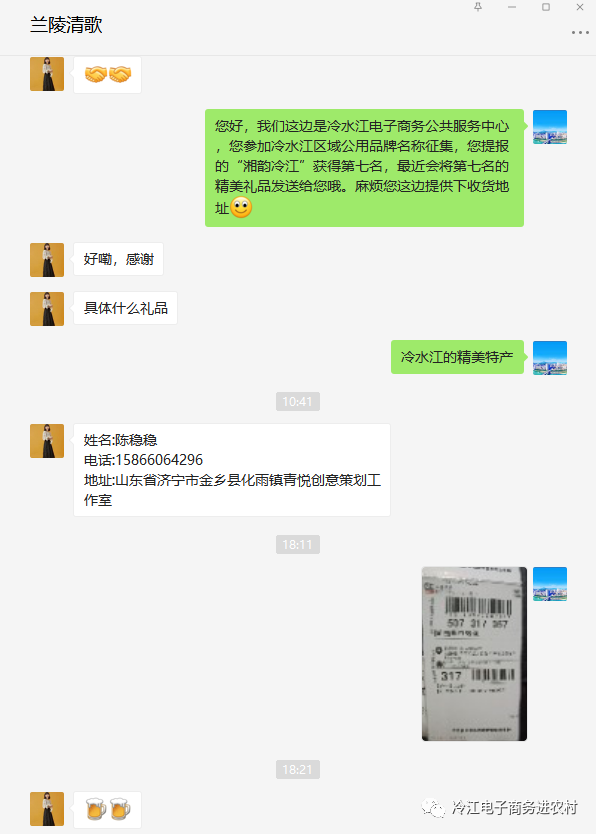The width and height of the screenshot is (596, 834).
Task: Click the chat title 兰陵清歌
Action: (x=66, y=25)
